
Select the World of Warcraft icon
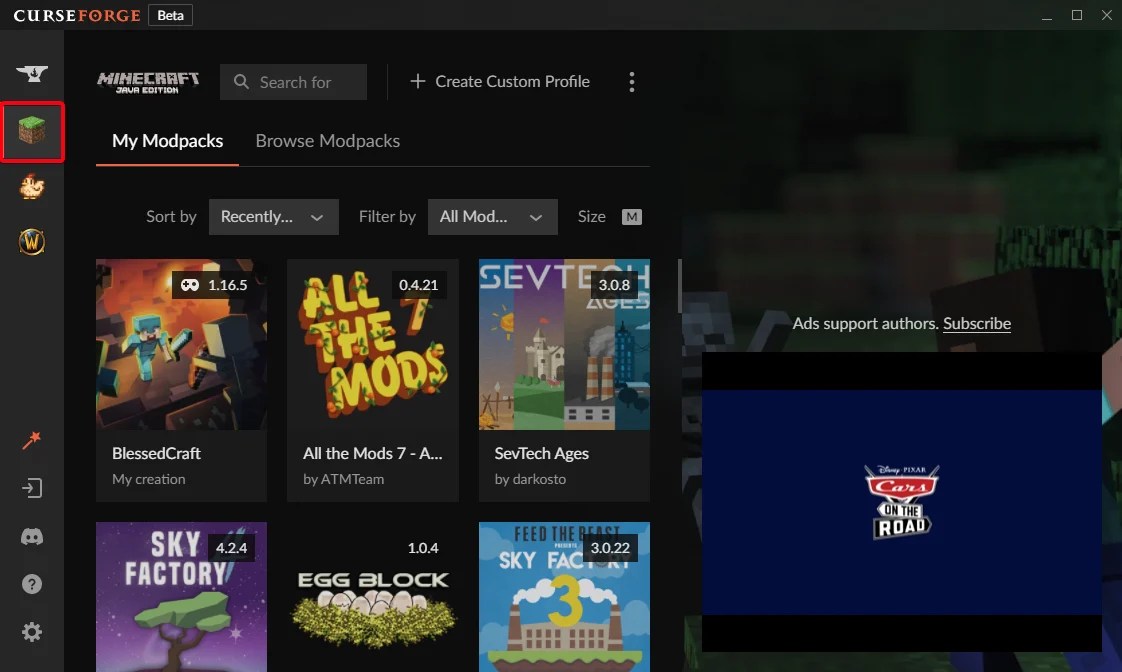32,241
